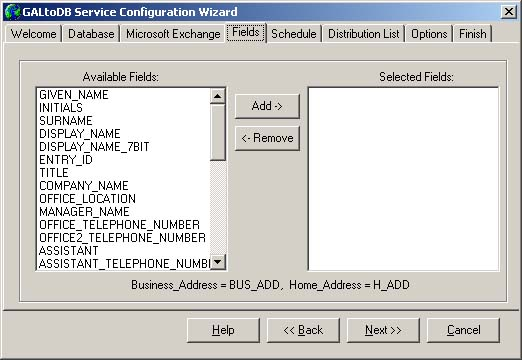Screen dimensions: 522x360
Task: Select ASSISTANT field in the list
Action: tap(124, 251)
